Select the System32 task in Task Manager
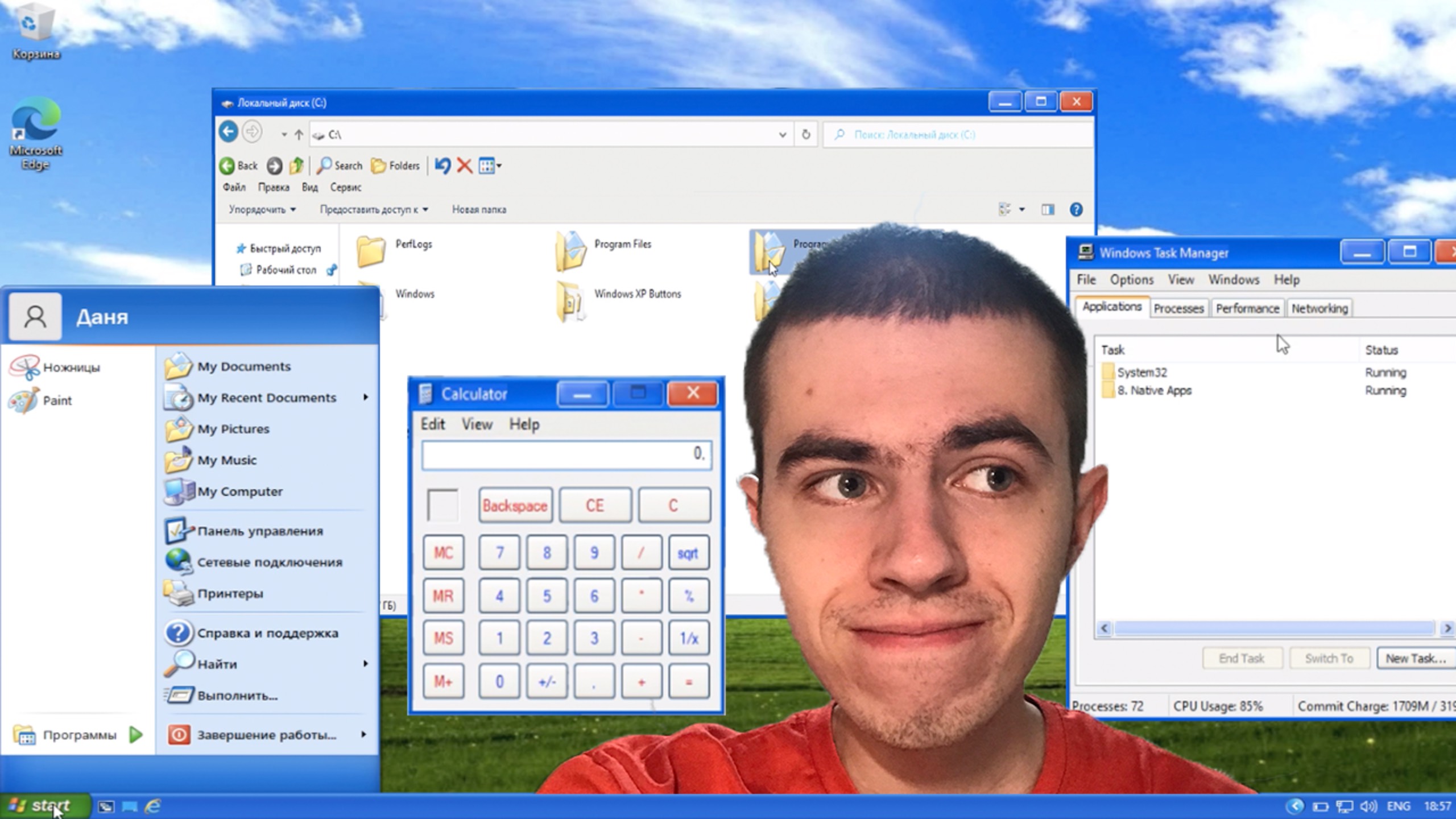This screenshot has height=819, width=1456. [1142, 373]
